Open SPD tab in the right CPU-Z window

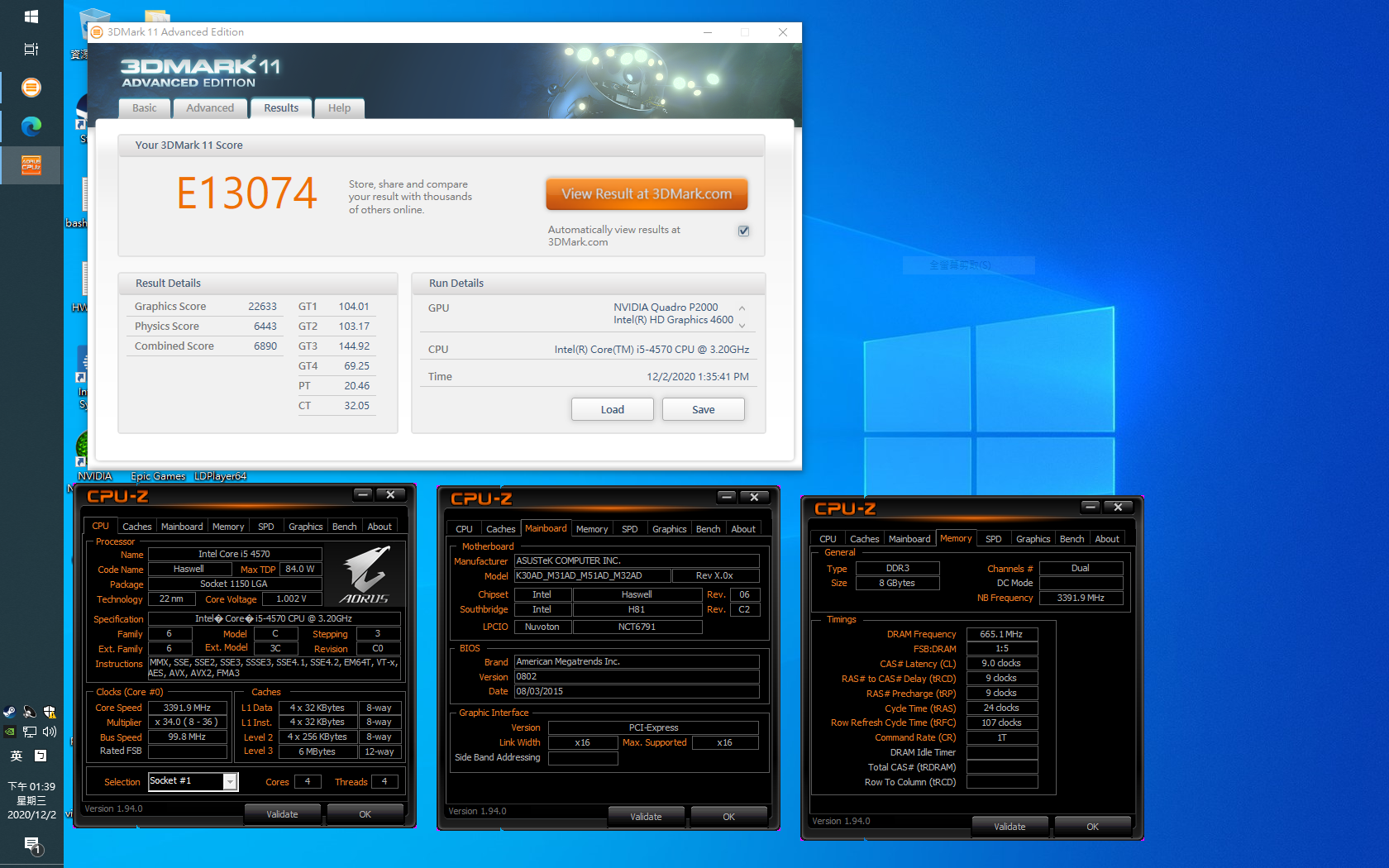tap(994, 539)
